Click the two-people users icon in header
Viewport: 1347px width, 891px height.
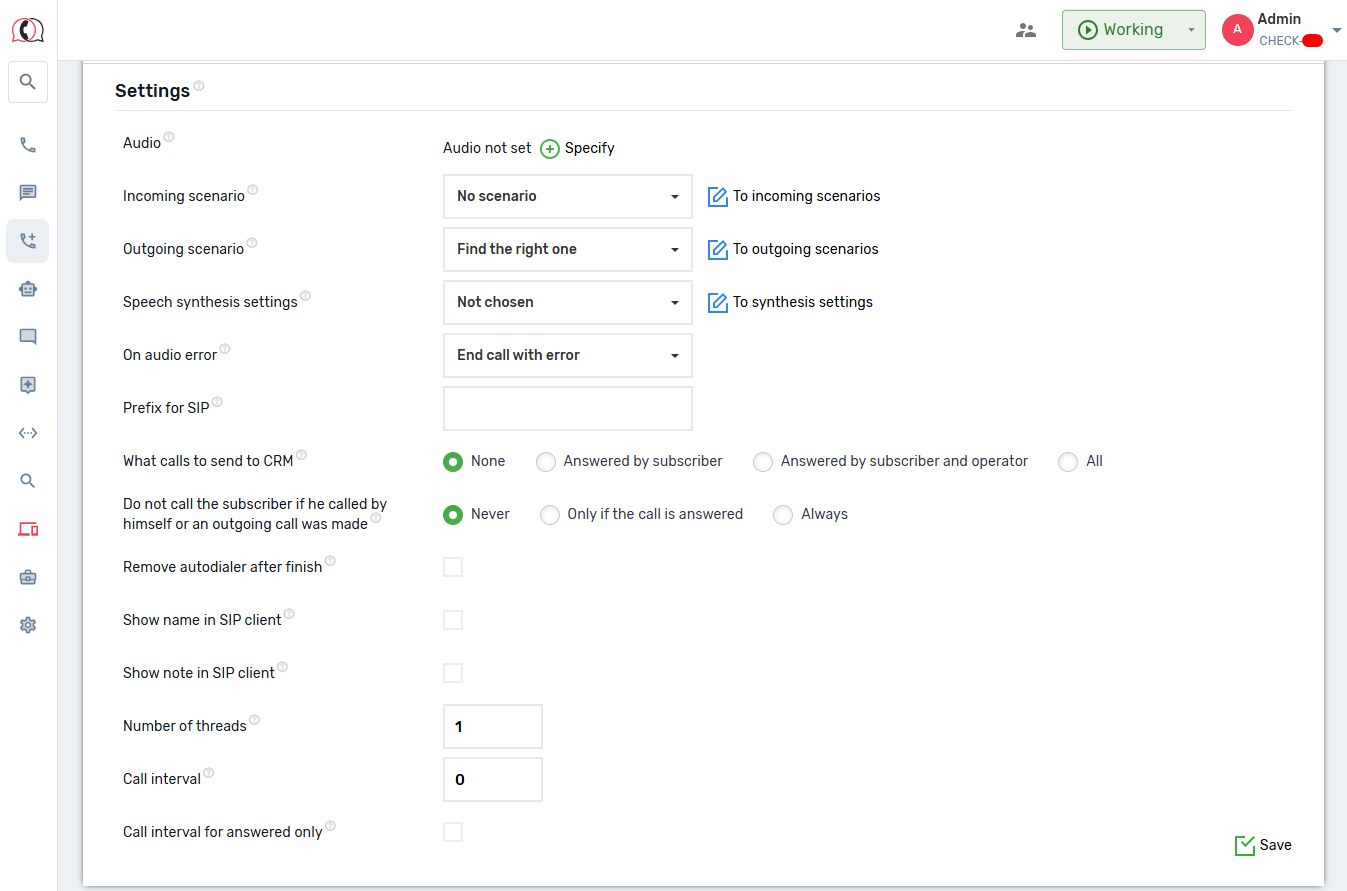coord(1026,30)
